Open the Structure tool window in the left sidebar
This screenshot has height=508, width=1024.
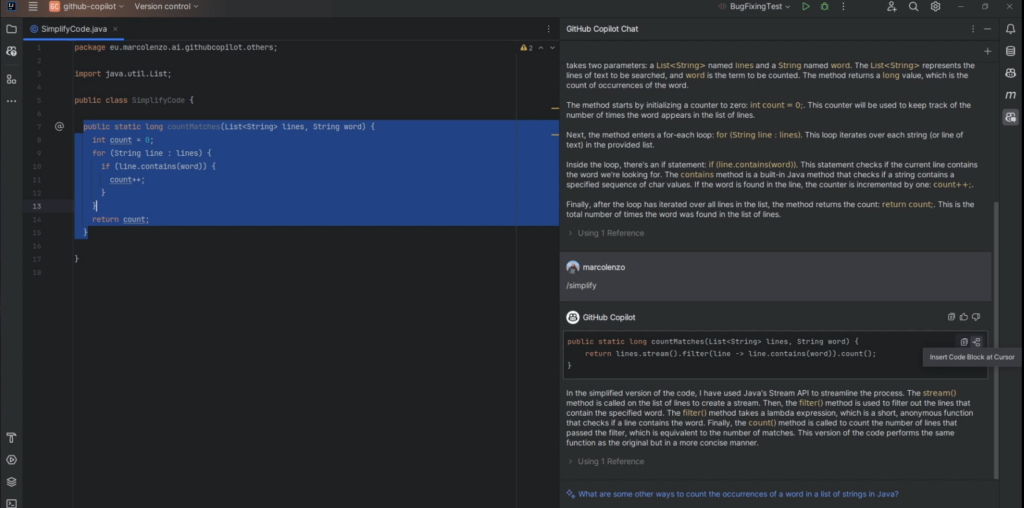11,79
